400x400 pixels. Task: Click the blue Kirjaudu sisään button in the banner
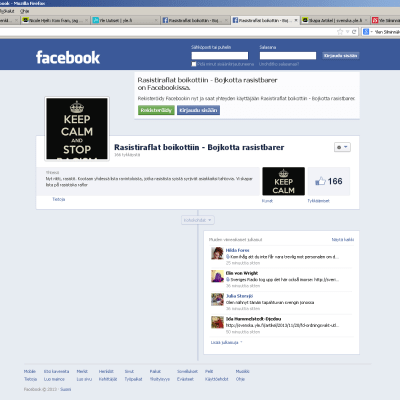click(x=198, y=110)
